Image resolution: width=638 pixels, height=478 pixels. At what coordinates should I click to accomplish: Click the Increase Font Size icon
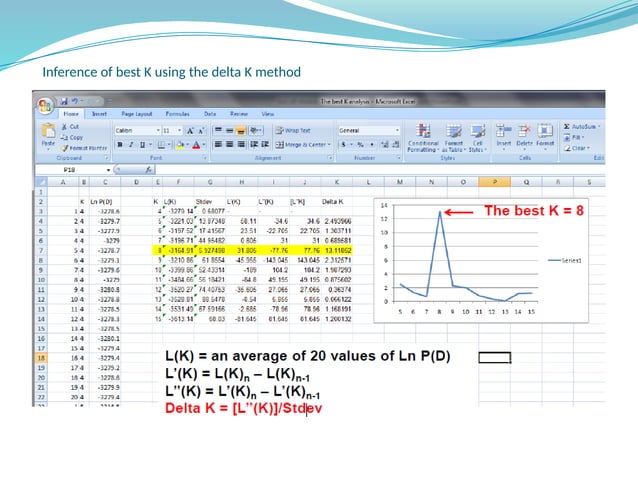(190, 131)
